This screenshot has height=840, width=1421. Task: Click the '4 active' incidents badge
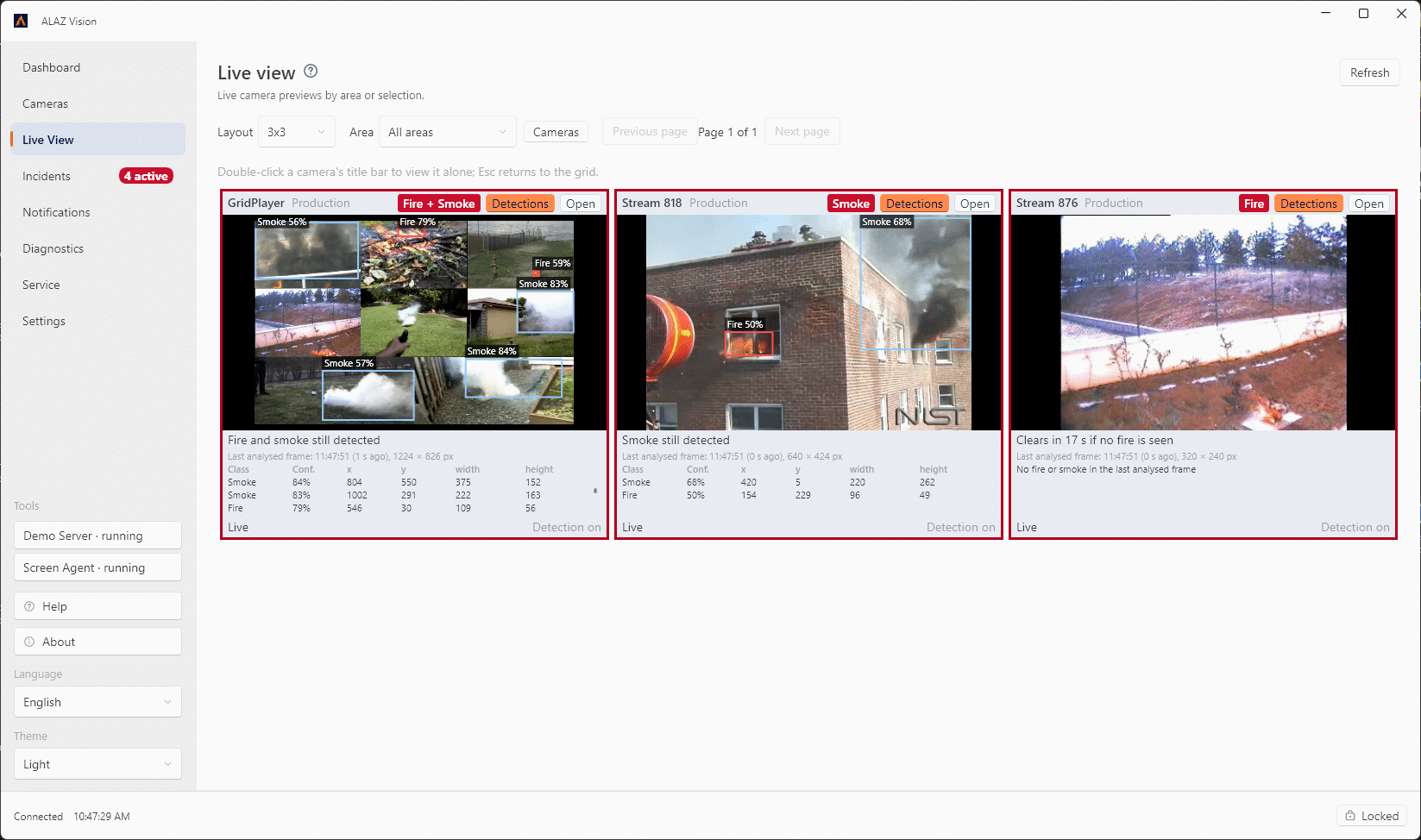146,176
